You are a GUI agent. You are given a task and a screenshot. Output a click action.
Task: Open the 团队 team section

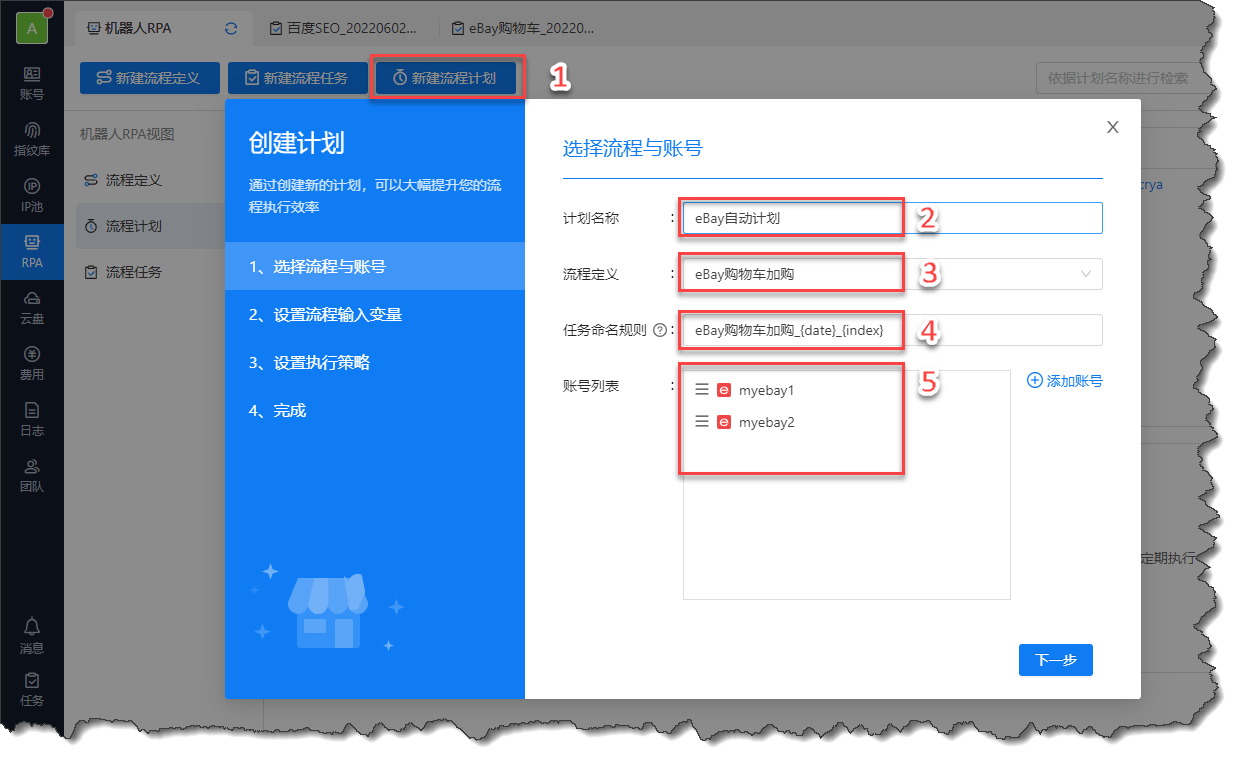pyautogui.click(x=32, y=474)
